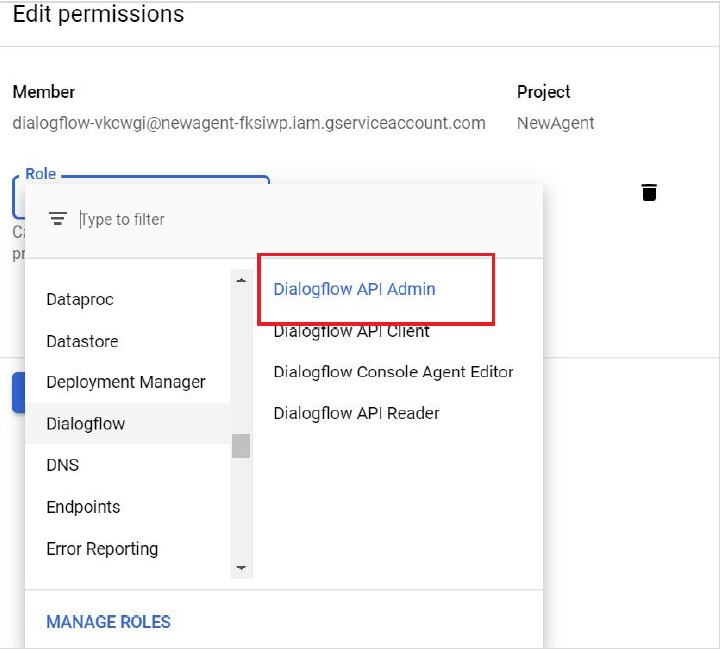This screenshot has width=720, height=649.
Task: Select the Dialogflow category
Action: (86, 424)
